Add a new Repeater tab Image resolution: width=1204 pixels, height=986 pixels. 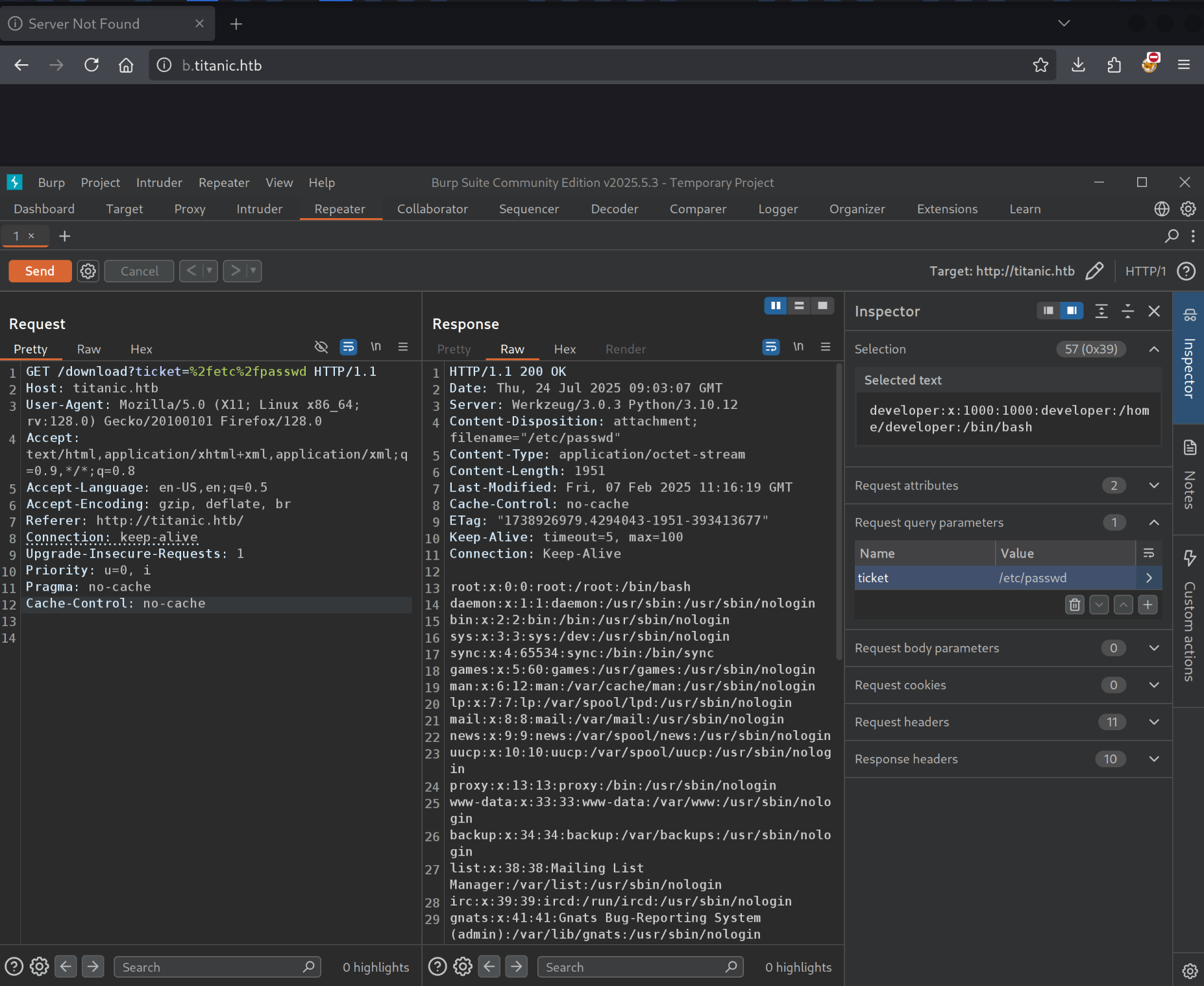64,236
